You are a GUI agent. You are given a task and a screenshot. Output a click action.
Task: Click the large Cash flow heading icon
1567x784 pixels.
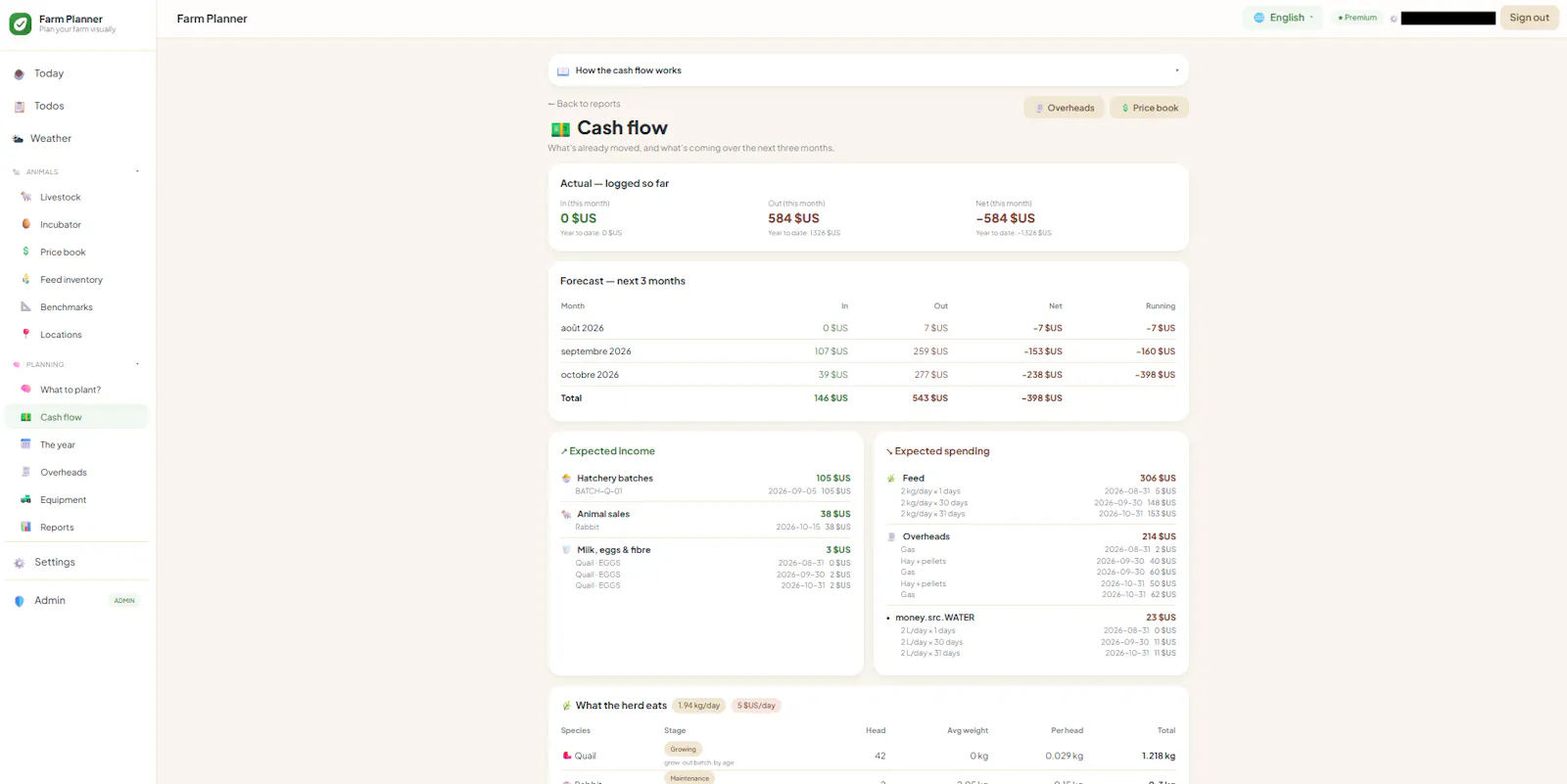tap(560, 129)
